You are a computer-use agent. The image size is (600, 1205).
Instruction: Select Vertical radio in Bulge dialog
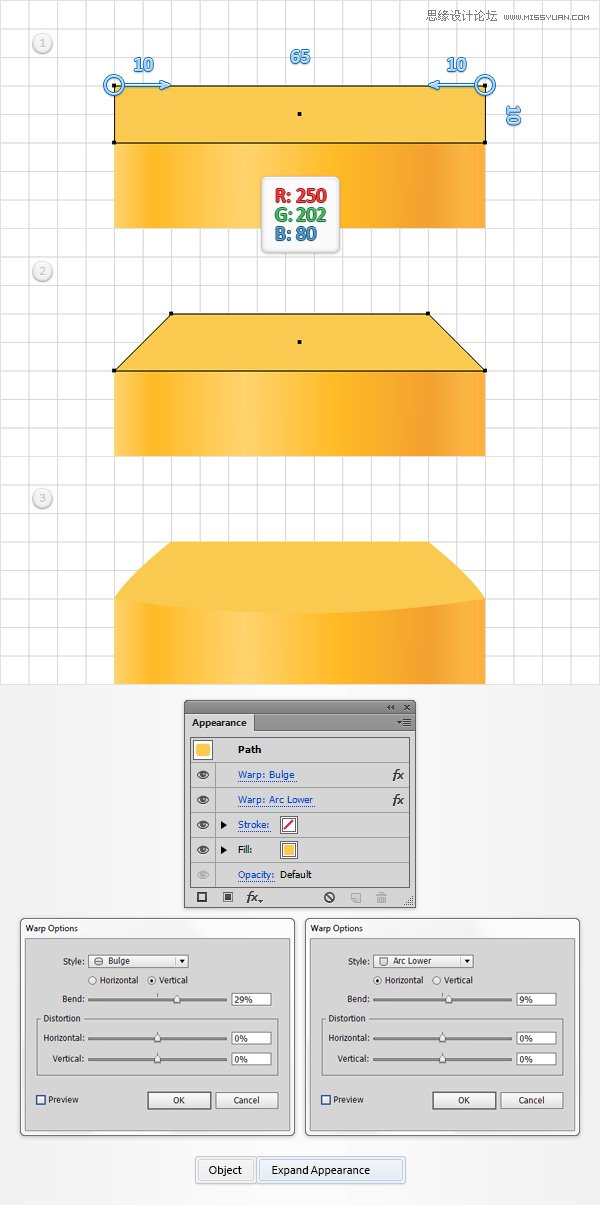click(152, 980)
